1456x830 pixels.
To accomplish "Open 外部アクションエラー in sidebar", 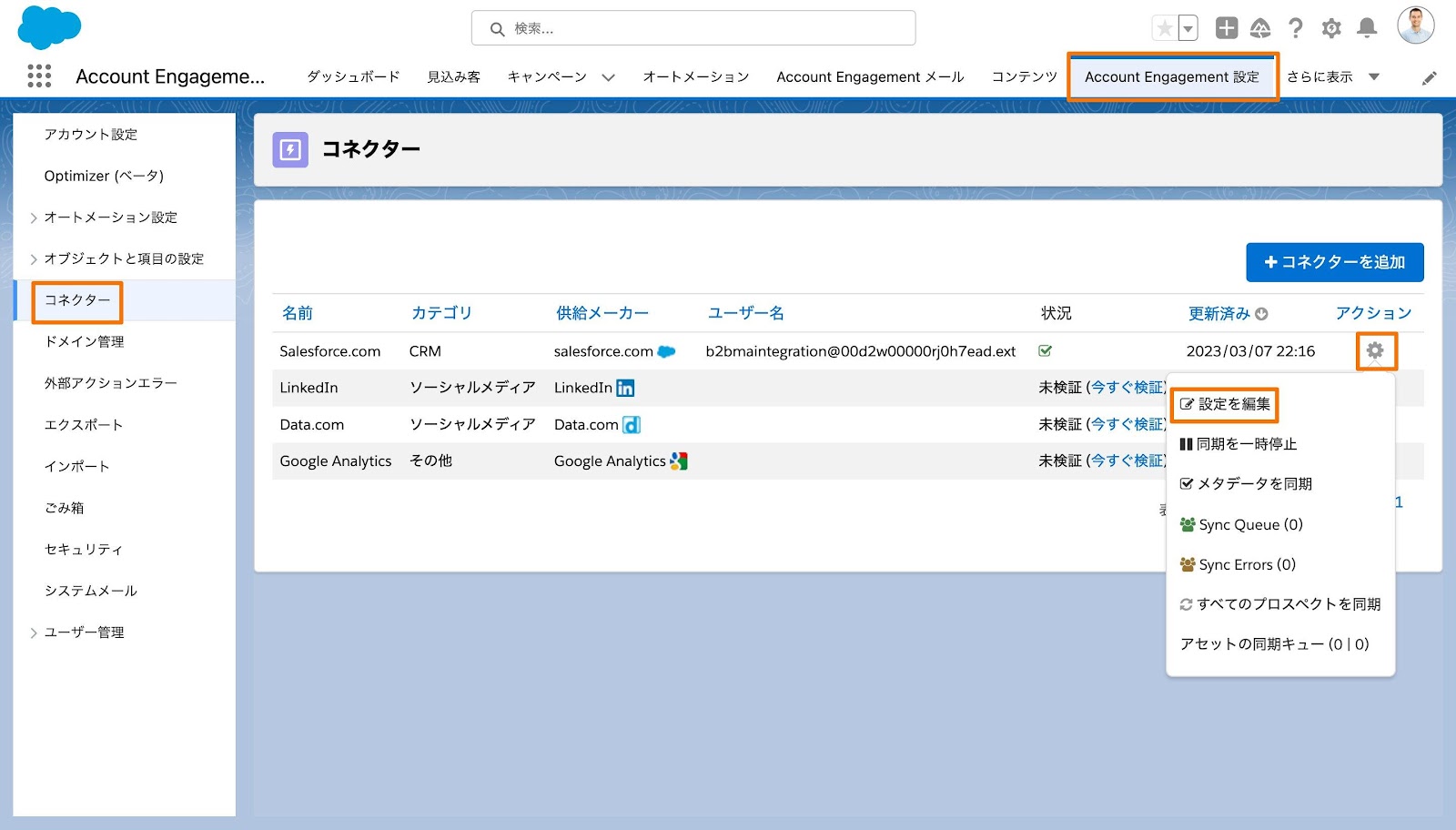I will click(x=111, y=383).
